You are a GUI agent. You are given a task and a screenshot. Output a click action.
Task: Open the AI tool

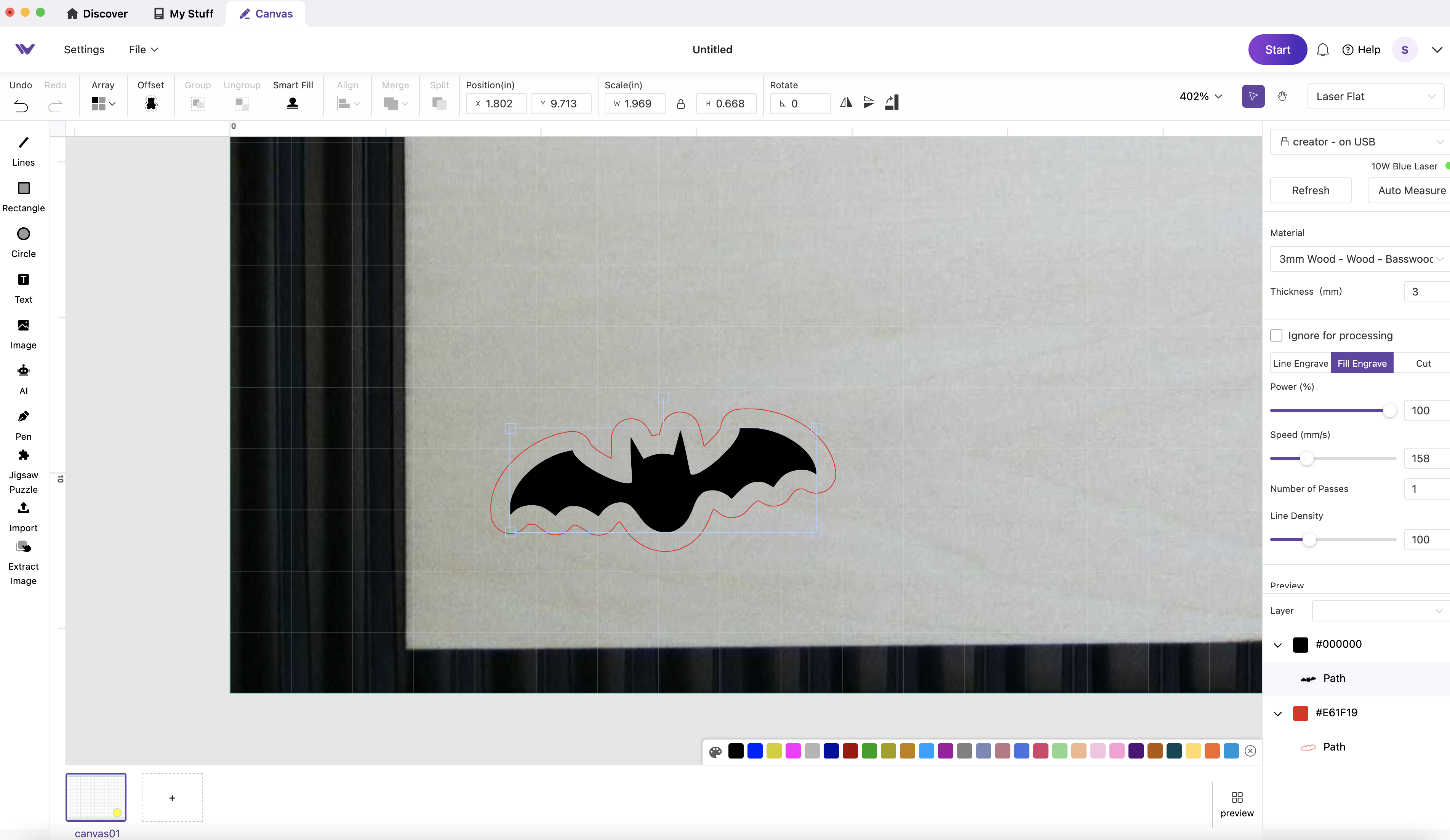tap(23, 380)
